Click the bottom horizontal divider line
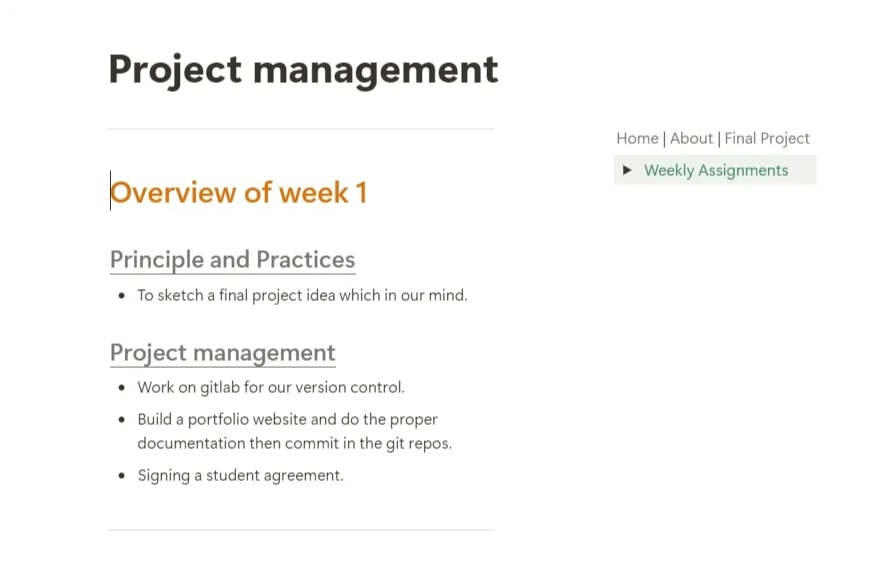Screen dimensions: 892x561 tap(301, 530)
